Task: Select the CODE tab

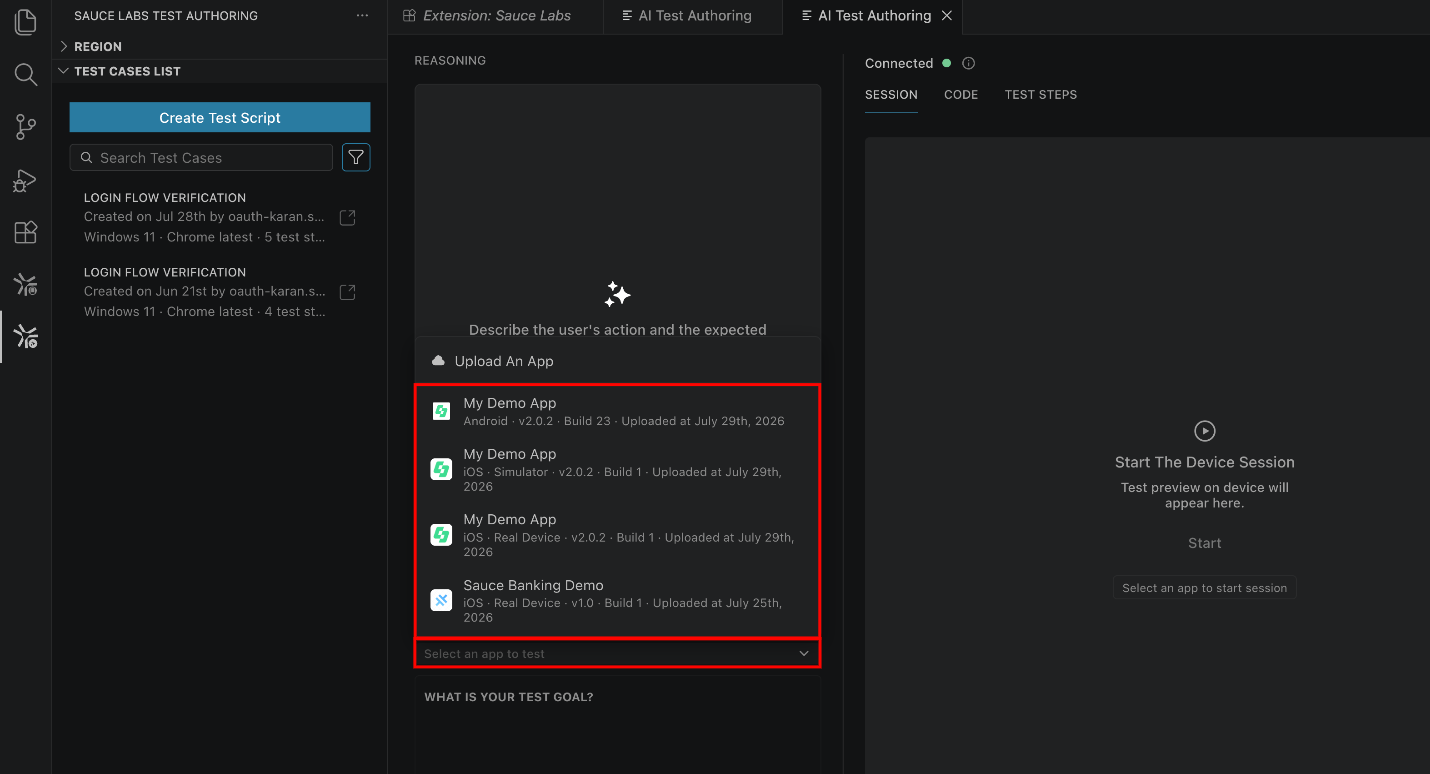Action: point(961,95)
